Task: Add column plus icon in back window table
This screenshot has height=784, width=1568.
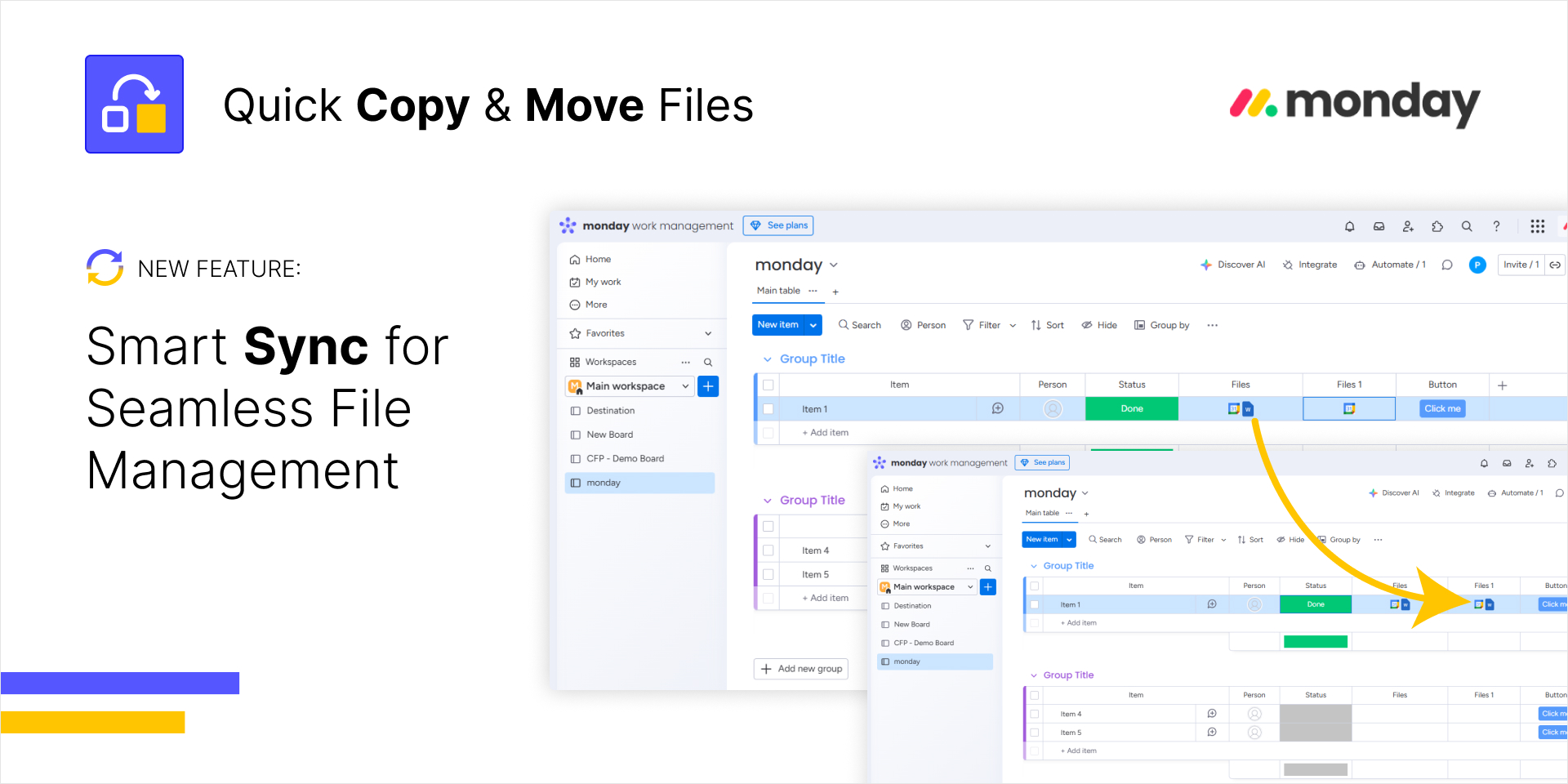Action: (1502, 385)
